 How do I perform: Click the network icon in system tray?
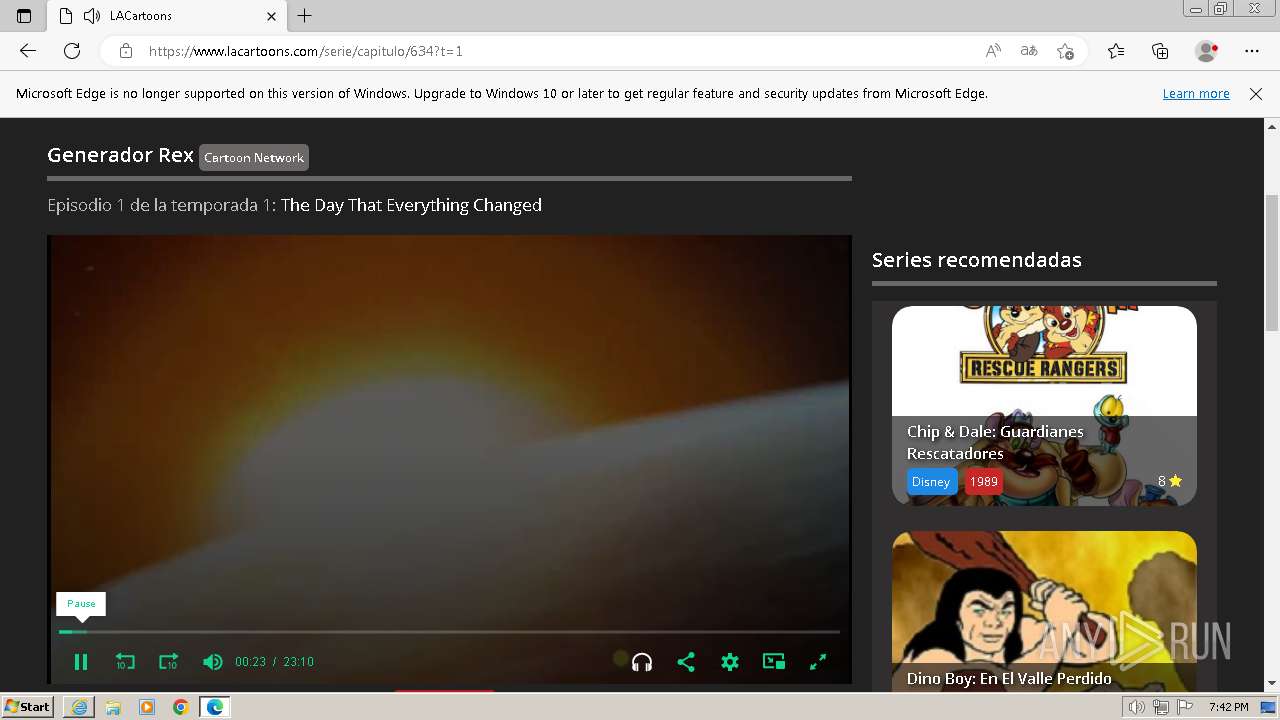click(x=1161, y=707)
